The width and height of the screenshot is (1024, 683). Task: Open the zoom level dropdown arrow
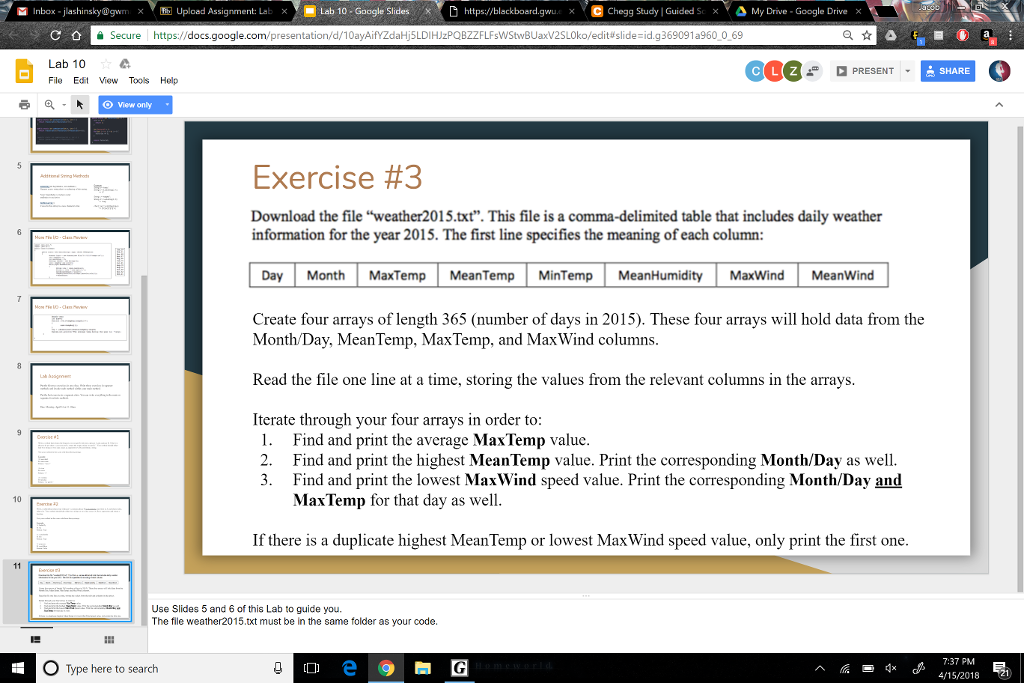pos(64,105)
